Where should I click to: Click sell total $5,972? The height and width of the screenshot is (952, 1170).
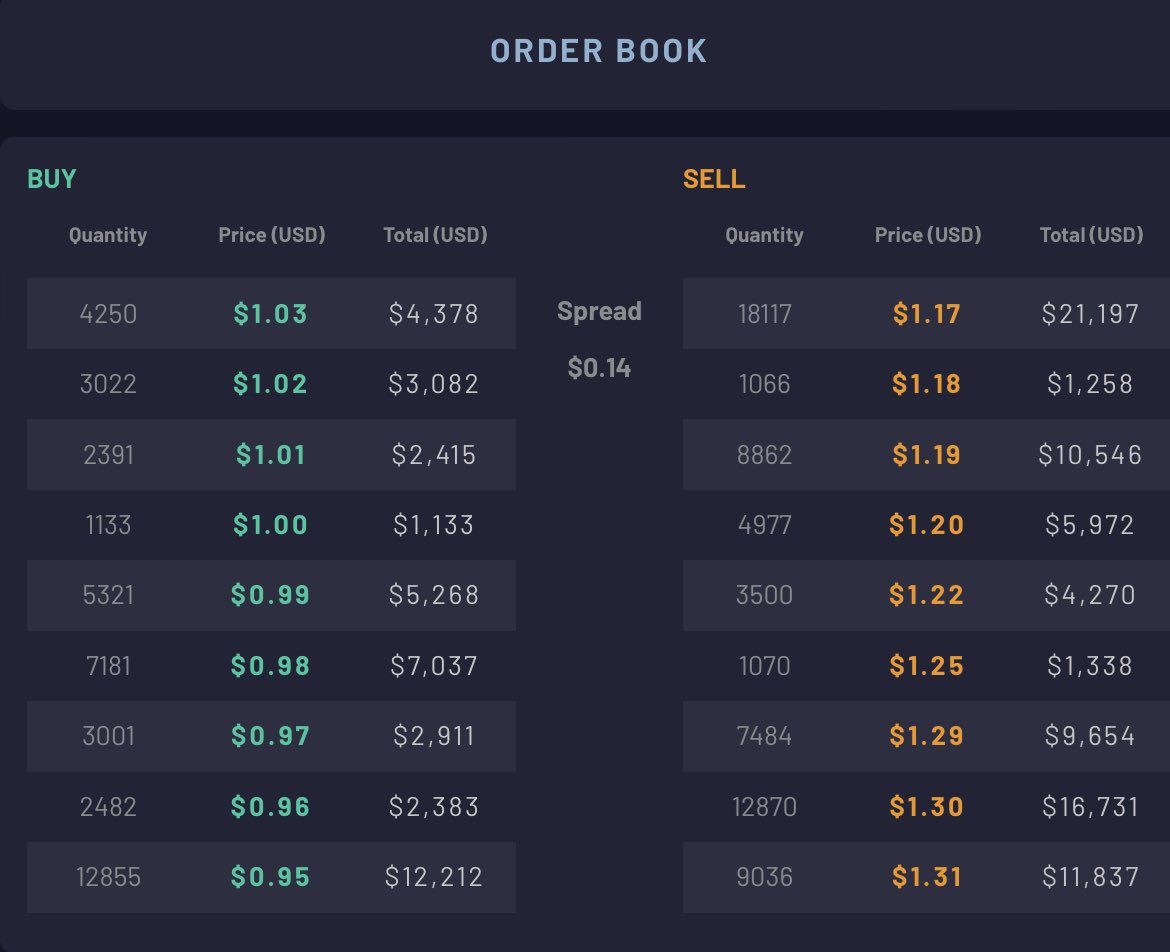click(x=1090, y=524)
